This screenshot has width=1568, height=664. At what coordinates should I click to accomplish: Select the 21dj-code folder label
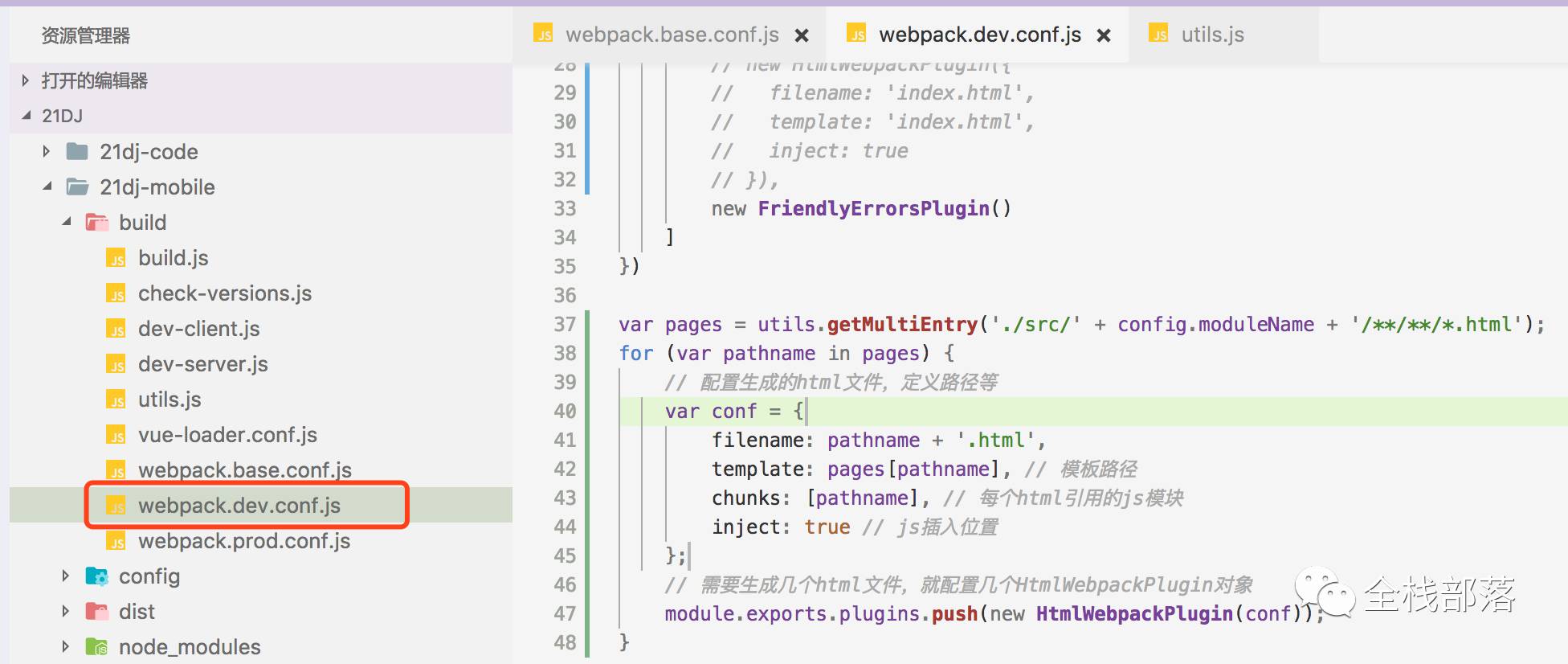[x=149, y=152]
